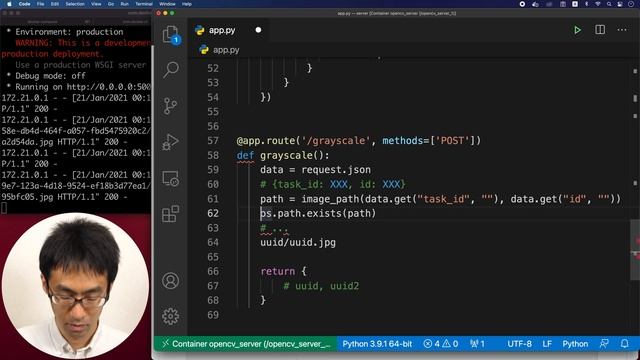640x360 pixels.
Task: Open the Go menu
Action: [x=111, y=4]
